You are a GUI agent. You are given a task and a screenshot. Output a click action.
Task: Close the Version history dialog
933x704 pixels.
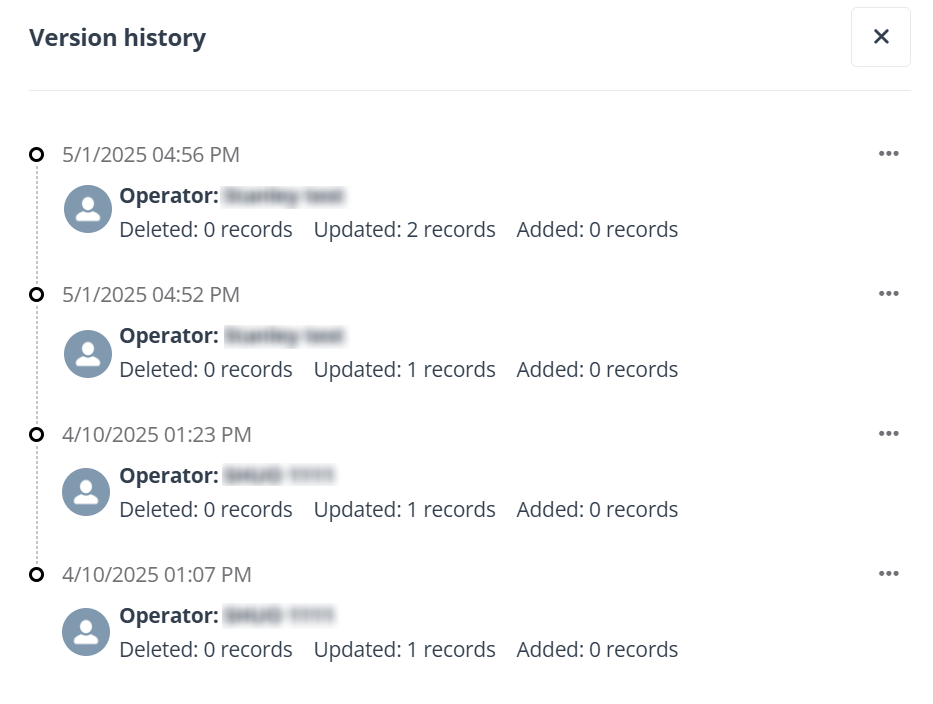pyautogui.click(x=880, y=36)
